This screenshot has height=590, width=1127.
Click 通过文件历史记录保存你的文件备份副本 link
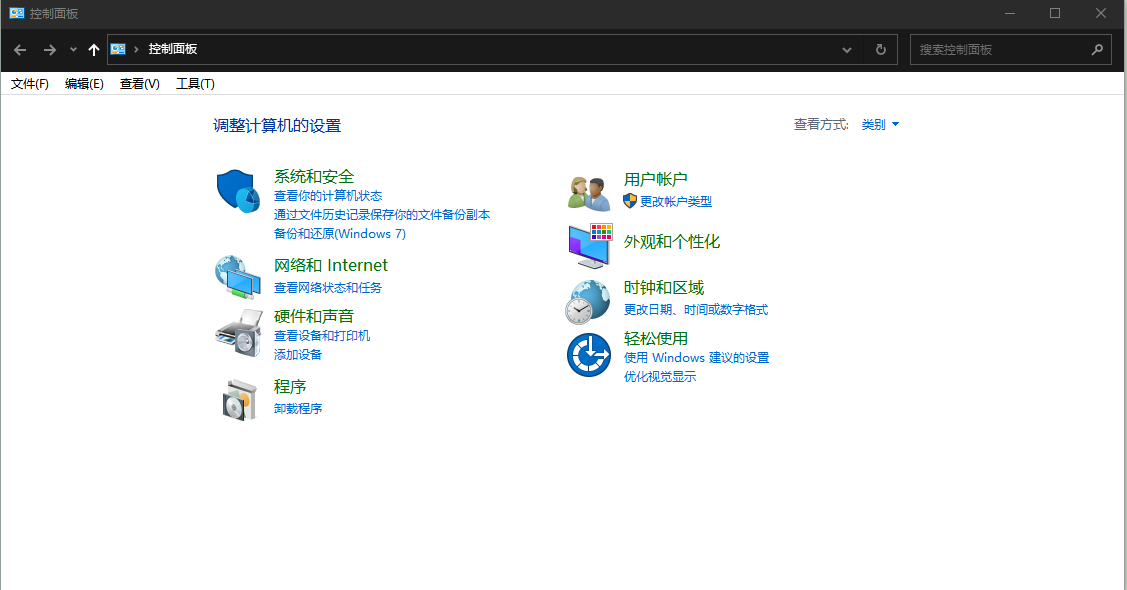point(382,214)
